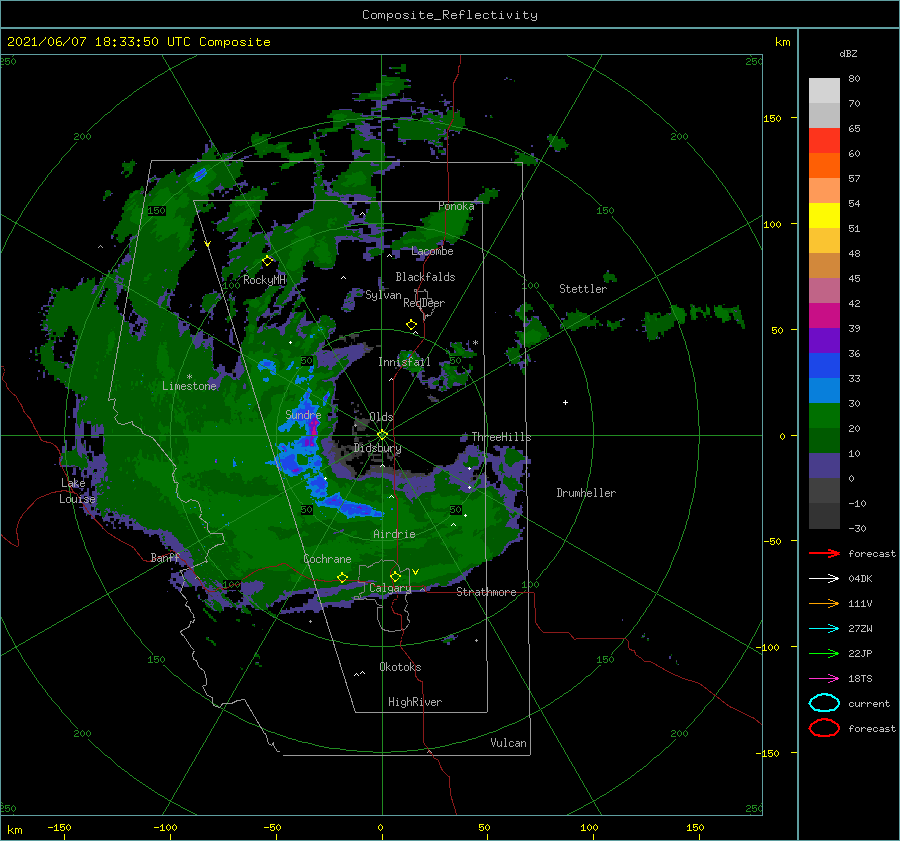Screen dimensions: 900x841
Task: Click the asterisk marker above Limestone
Action: pyautogui.click(x=189, y=377)
